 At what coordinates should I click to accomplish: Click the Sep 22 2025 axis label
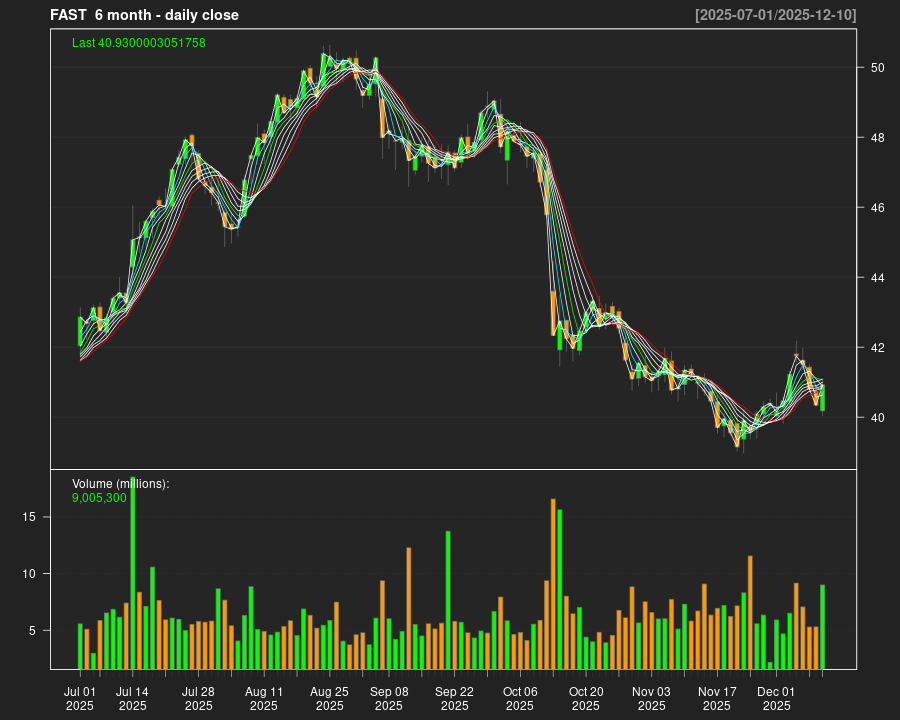454,698
